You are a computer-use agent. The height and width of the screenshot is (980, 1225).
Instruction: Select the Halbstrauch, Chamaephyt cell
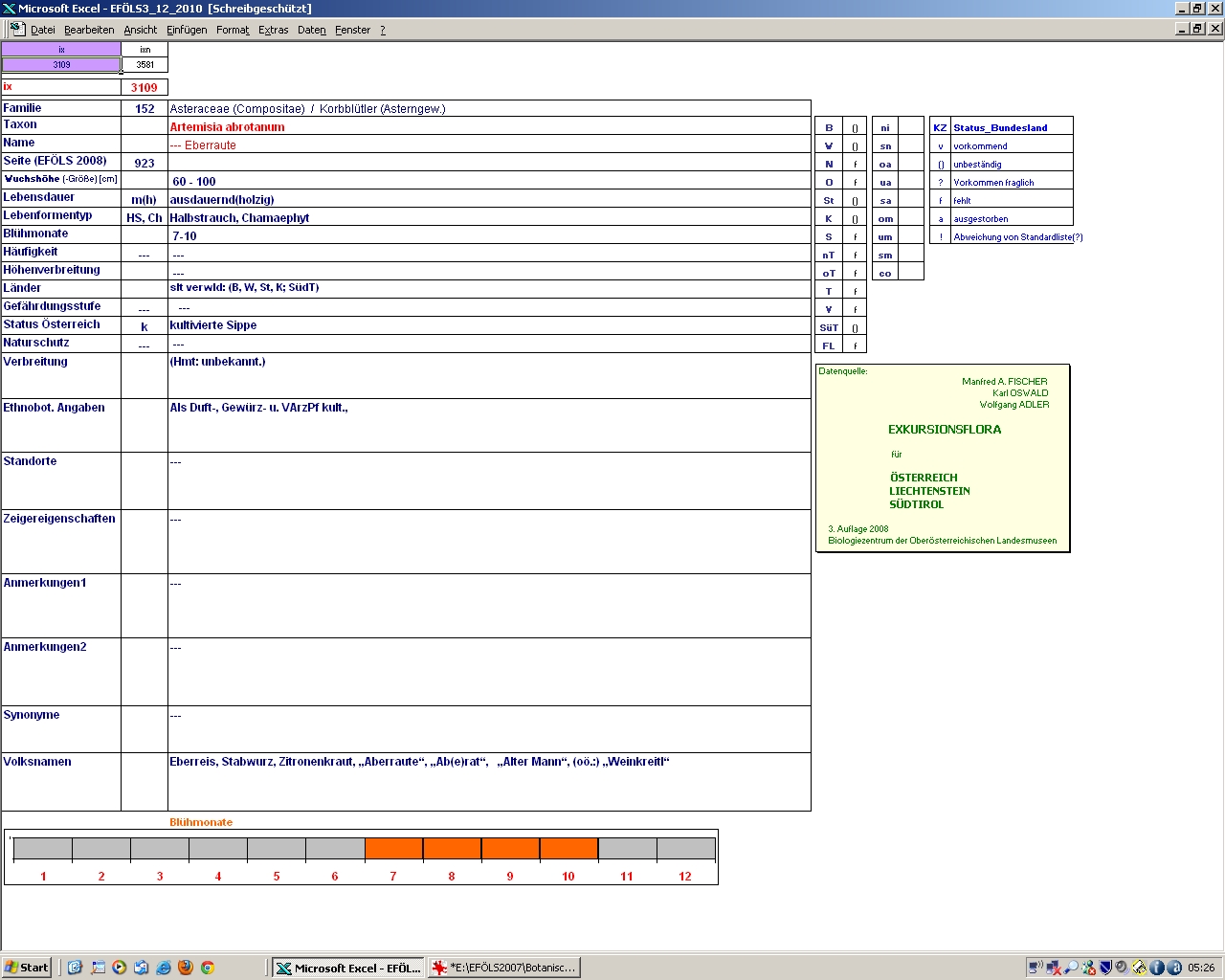coord(489,217)
